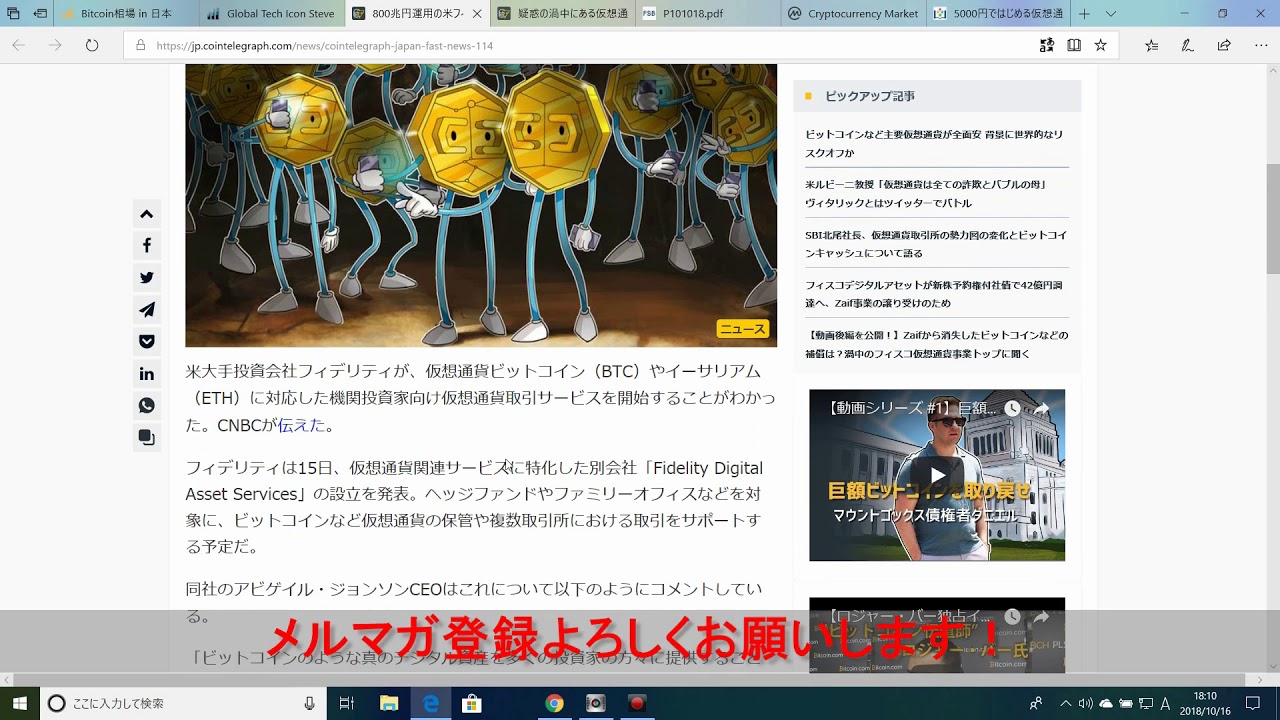Open the 伝えた hyperlink in article
1280x720 pixels.
301,425
